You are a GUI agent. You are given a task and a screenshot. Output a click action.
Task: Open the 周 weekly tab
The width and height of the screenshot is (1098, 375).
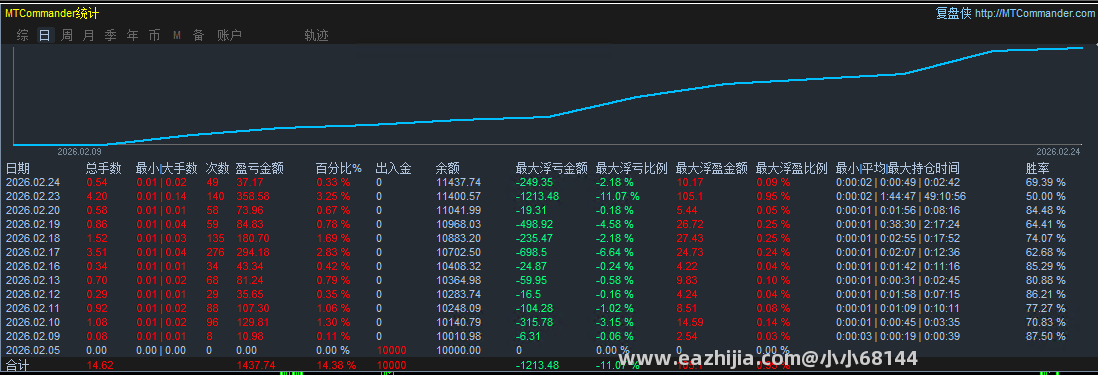pyautogui.click(x=67, y=36)
